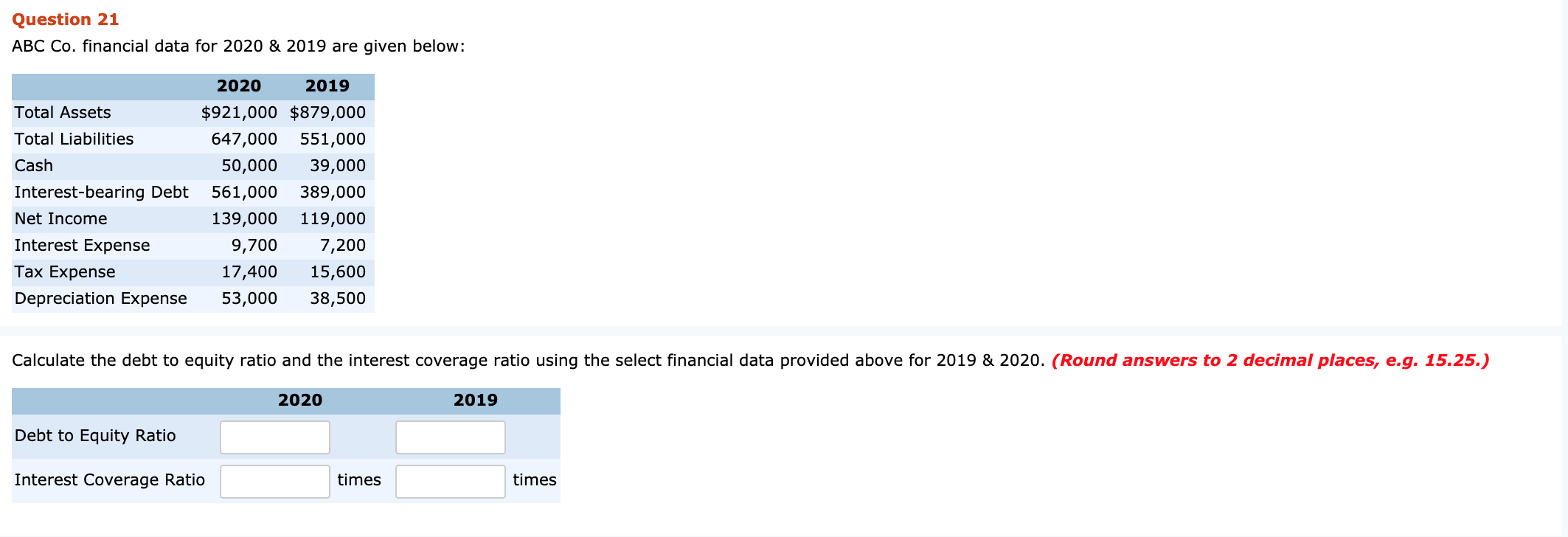Click the 2019 column header in data table
The width and height of the screenshot is (1568, 537).
click(x=327, y=86)
